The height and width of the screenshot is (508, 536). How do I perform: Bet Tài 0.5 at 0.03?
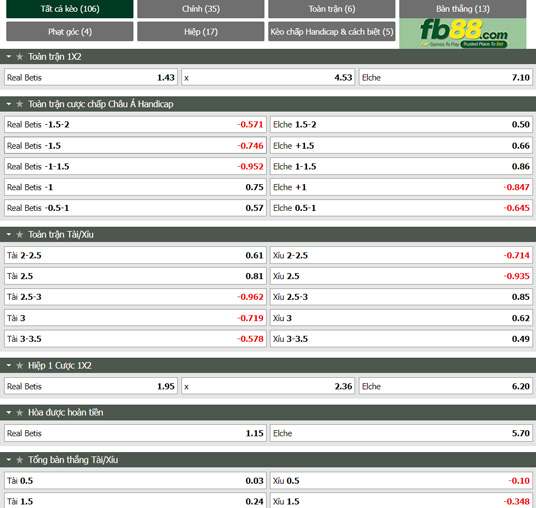(x=135, y=481)
